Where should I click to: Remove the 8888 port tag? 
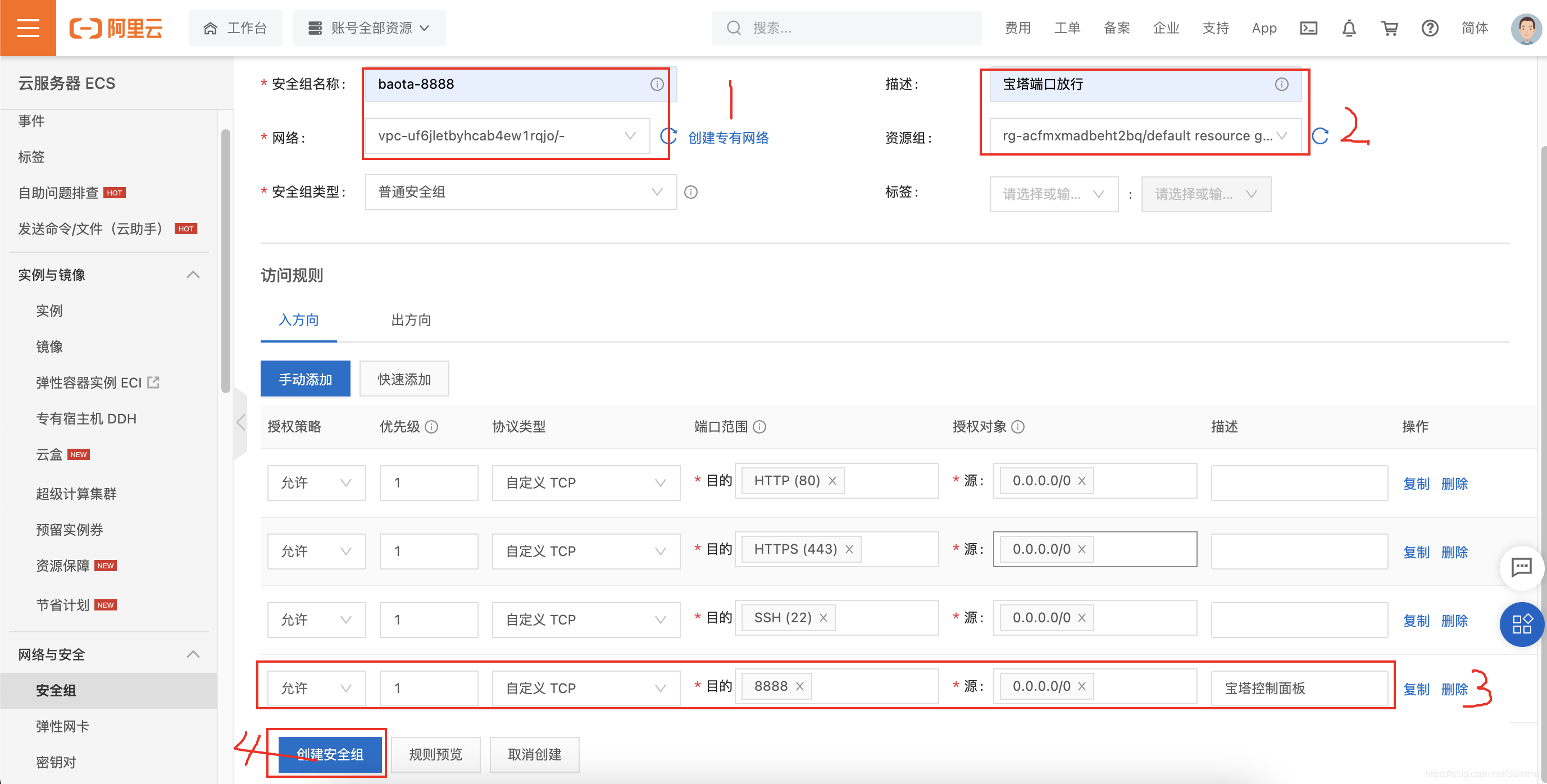[x=800, y=686]
